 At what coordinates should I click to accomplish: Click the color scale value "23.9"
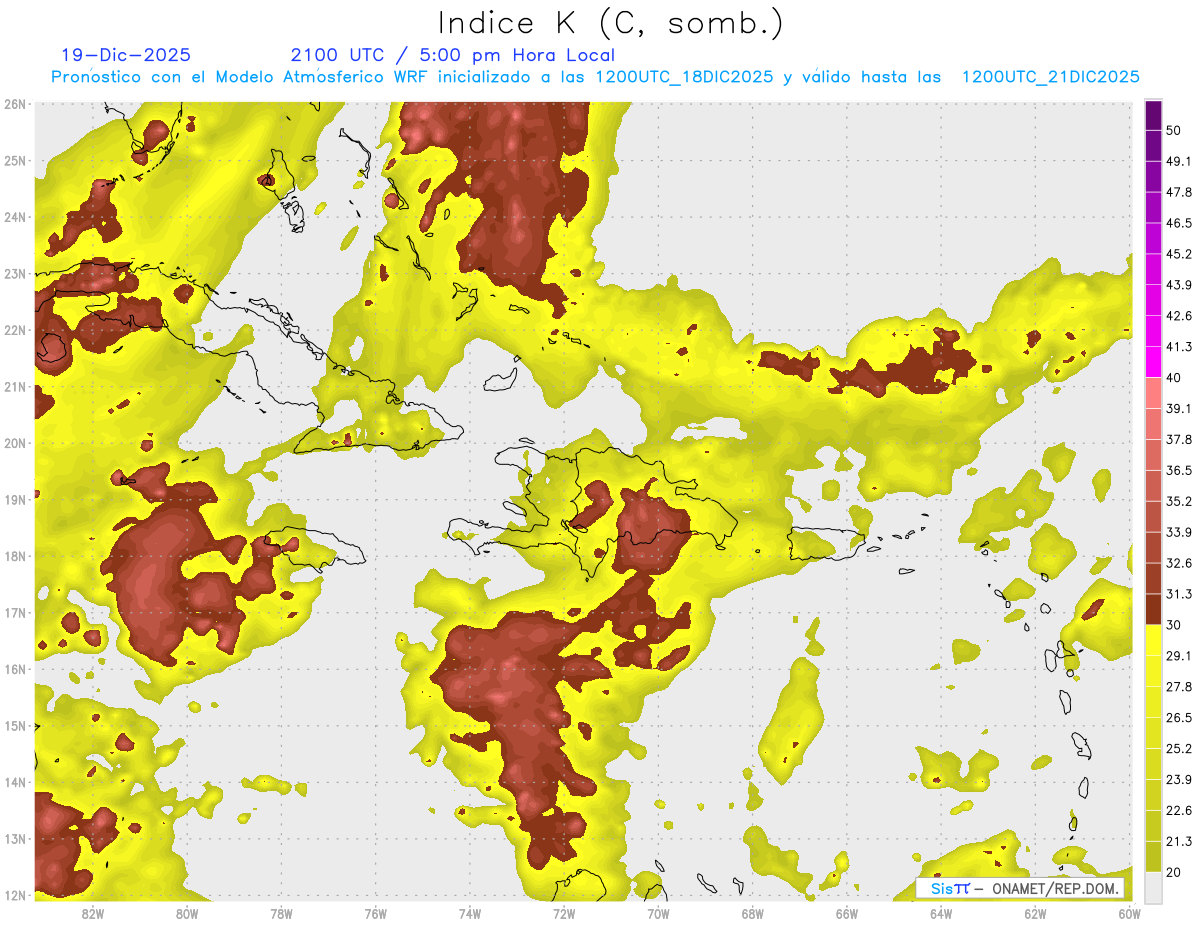[x=1179, y=780]
